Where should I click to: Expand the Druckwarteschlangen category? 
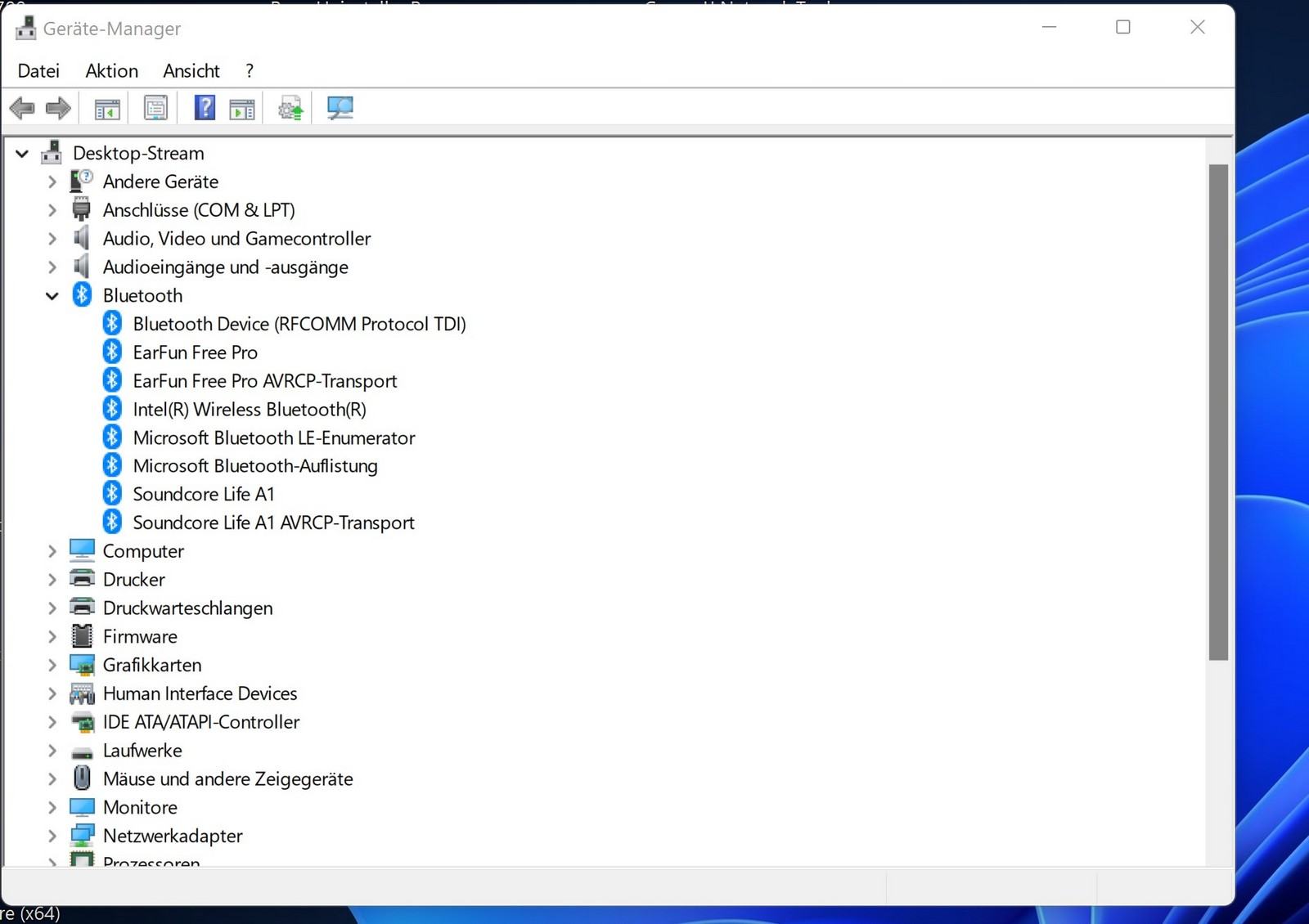(x=52, y=608)
